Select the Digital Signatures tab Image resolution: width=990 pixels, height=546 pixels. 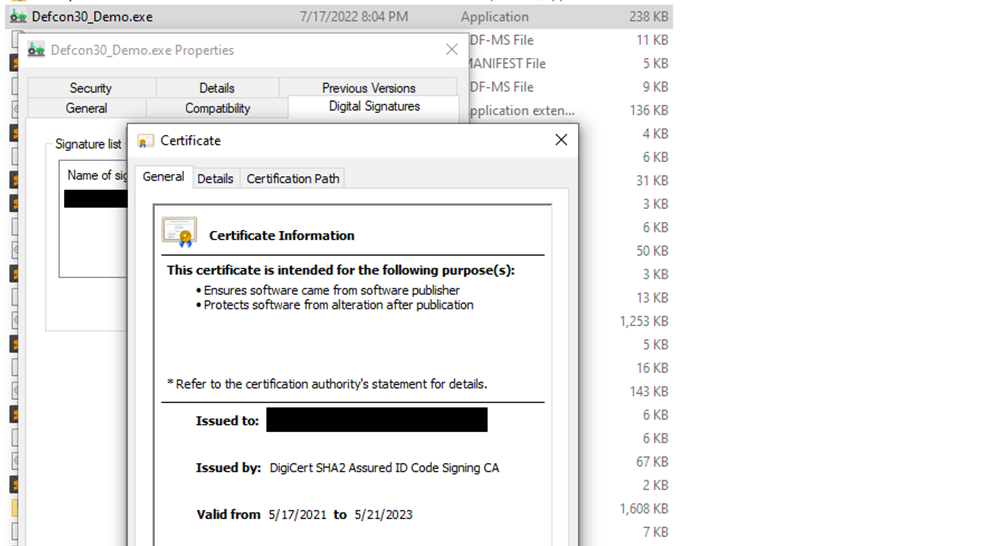pos(374,106)
